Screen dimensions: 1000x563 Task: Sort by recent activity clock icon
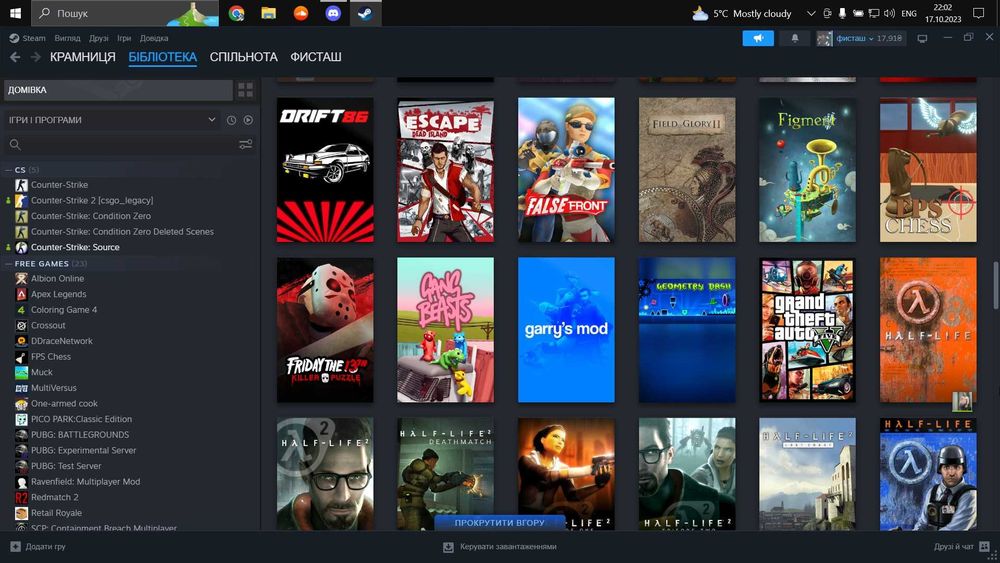[232, 120]
